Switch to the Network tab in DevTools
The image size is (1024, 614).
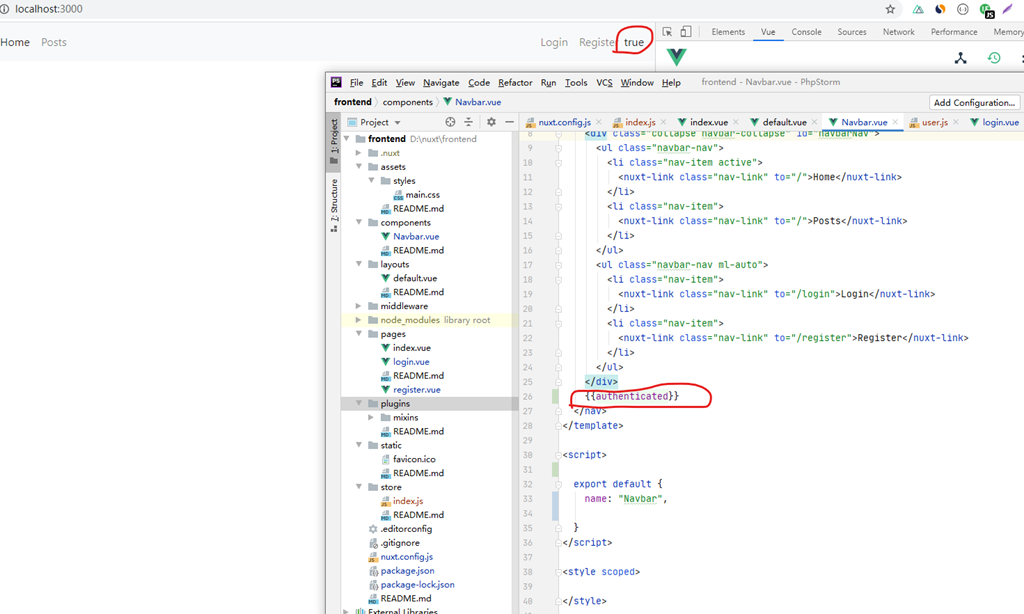click(x=899, y=31)
